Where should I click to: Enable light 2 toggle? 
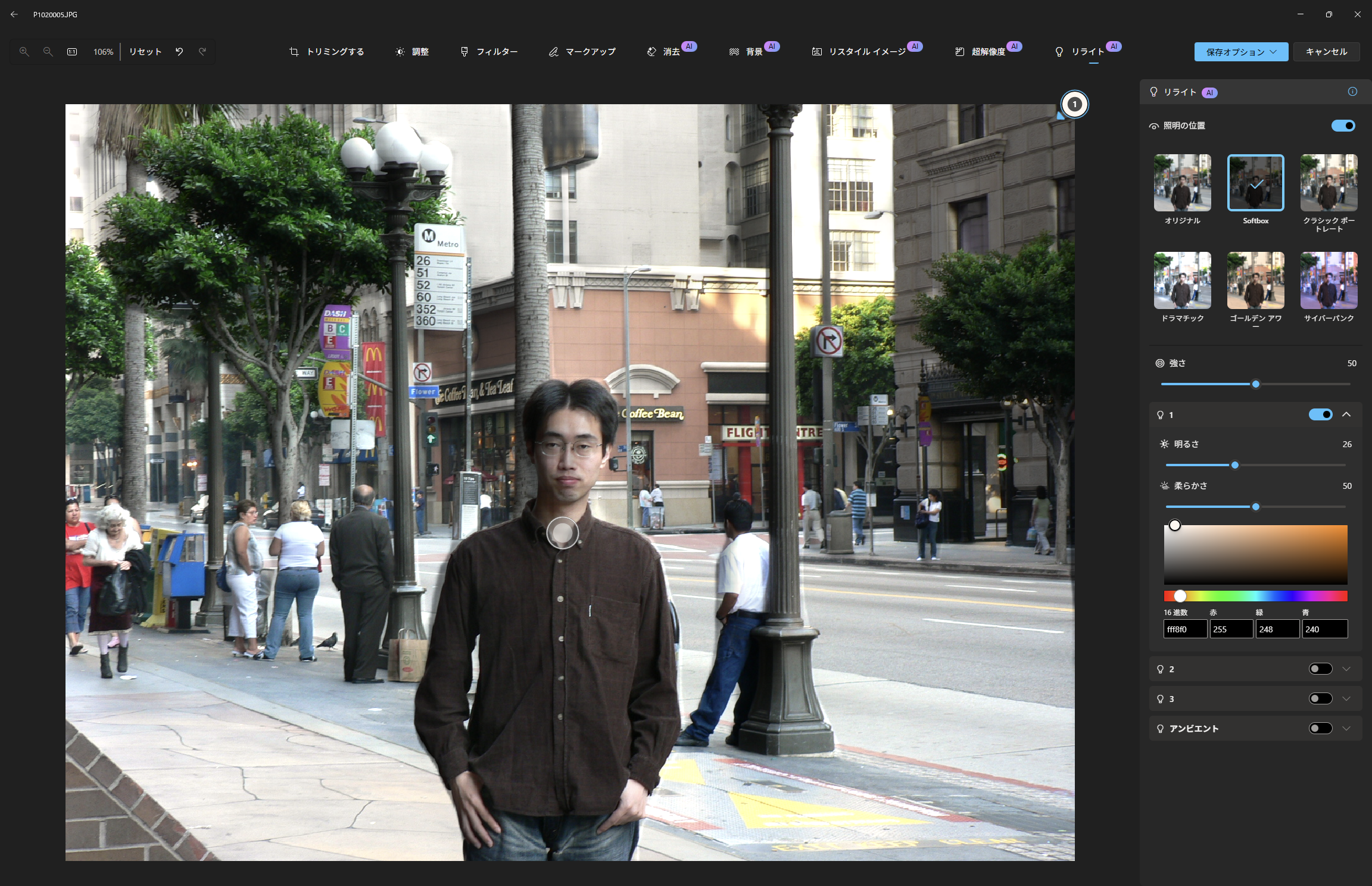pyautogui.click(x=1320, y=669)
